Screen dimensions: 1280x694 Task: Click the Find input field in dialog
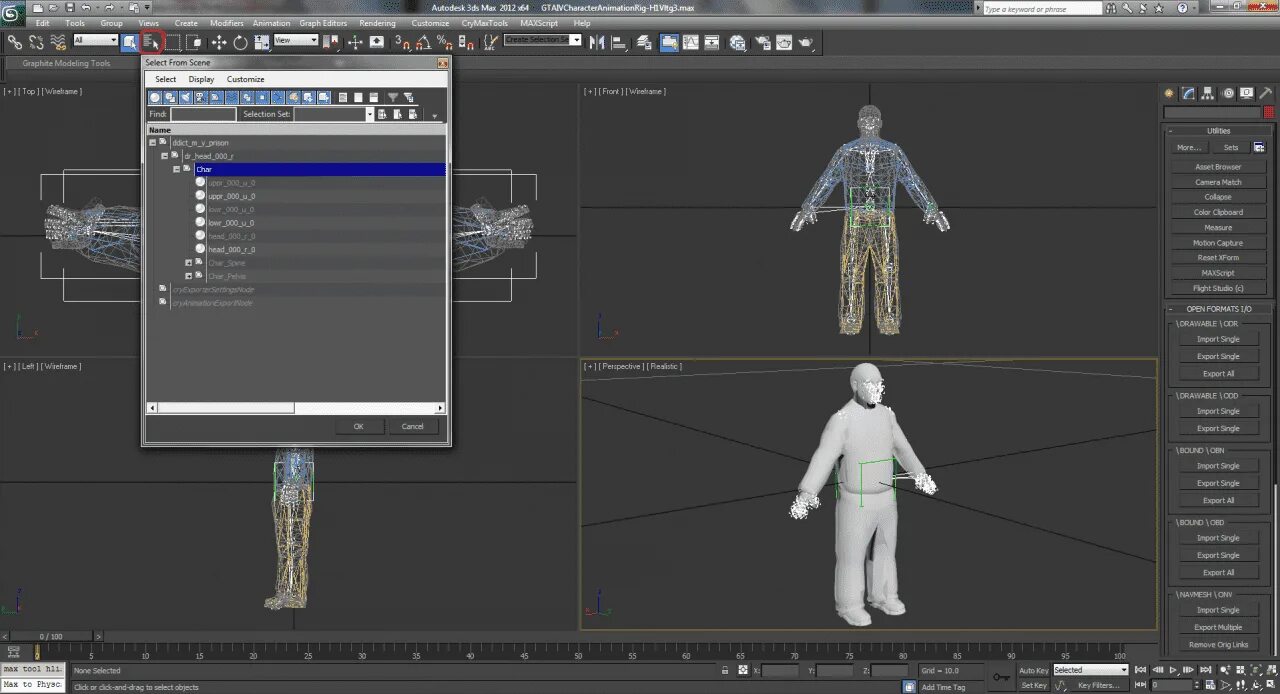(x=203, y=114)
